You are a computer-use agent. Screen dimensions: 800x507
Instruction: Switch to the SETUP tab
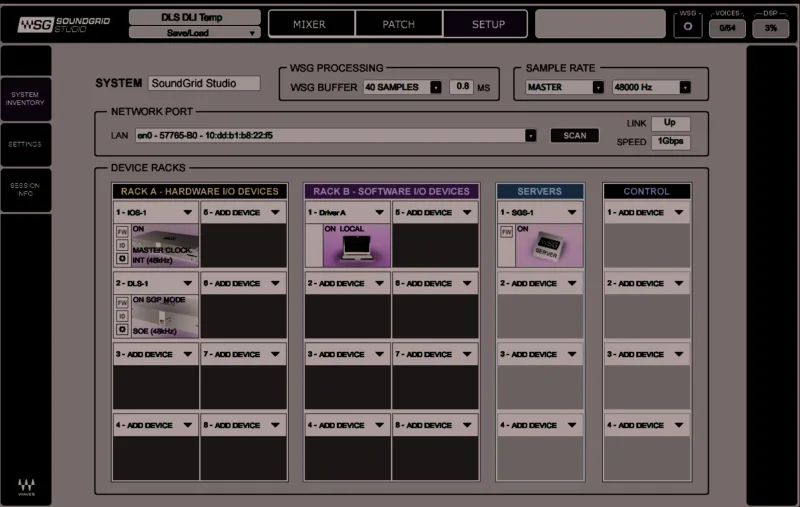(x=488, y=24)
